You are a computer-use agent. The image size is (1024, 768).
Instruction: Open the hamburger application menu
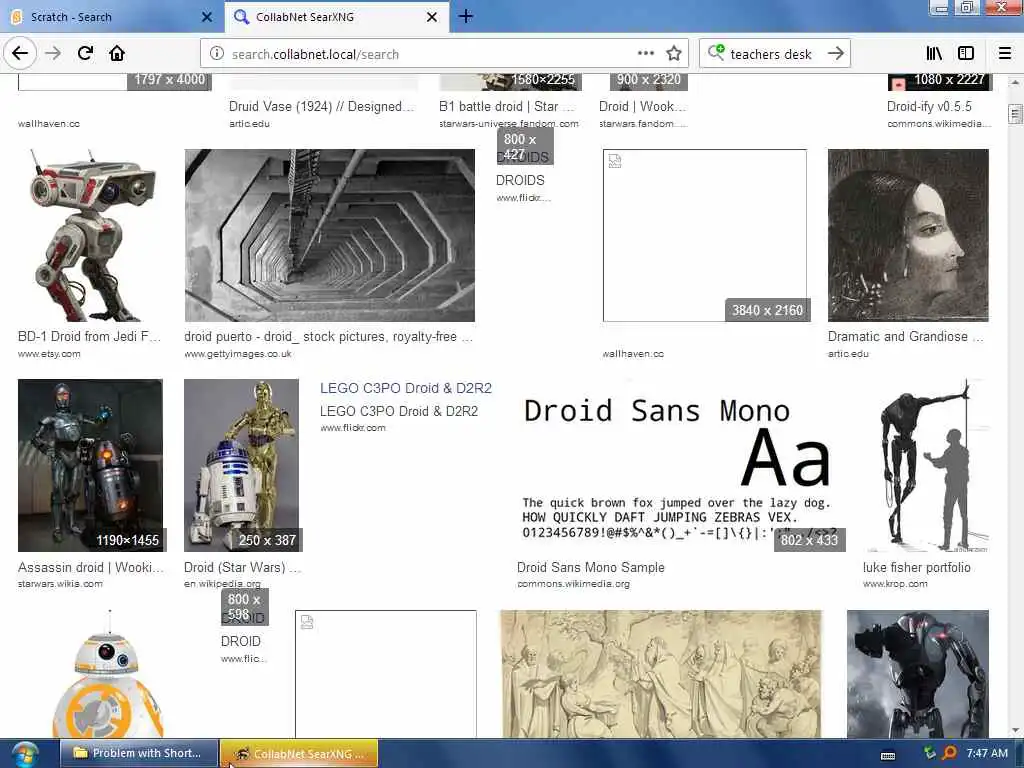coord(1005,54)
